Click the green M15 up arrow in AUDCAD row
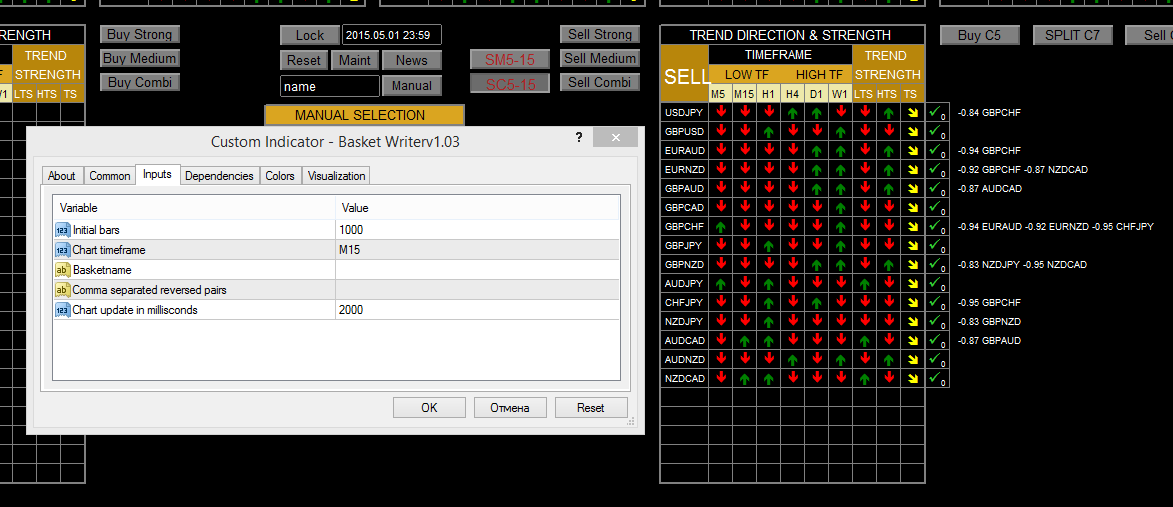The image size is (1173, 507). point(744,340)
